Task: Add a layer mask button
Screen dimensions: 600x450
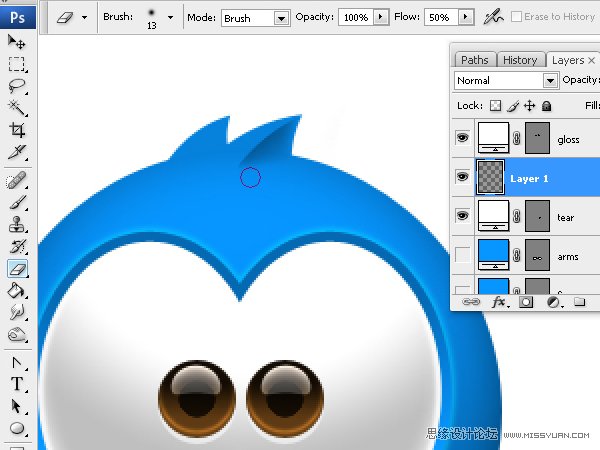Action: (526, 302)
